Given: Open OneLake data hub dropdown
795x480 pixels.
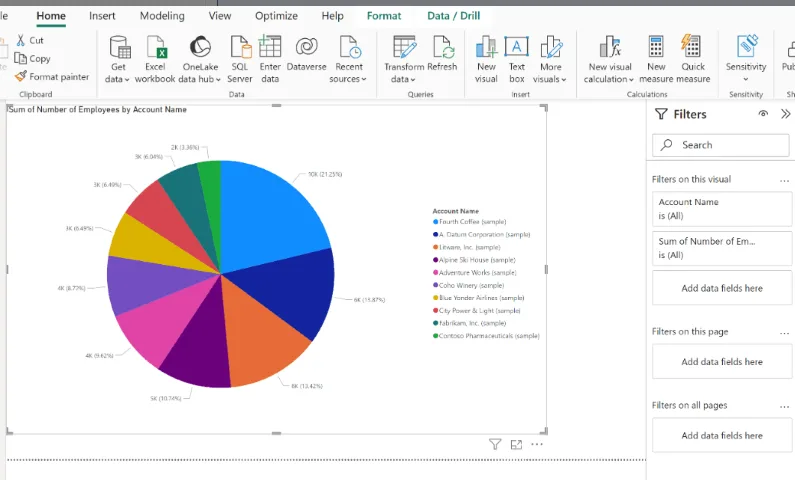Looking at the screenshot, I should 200,59.
